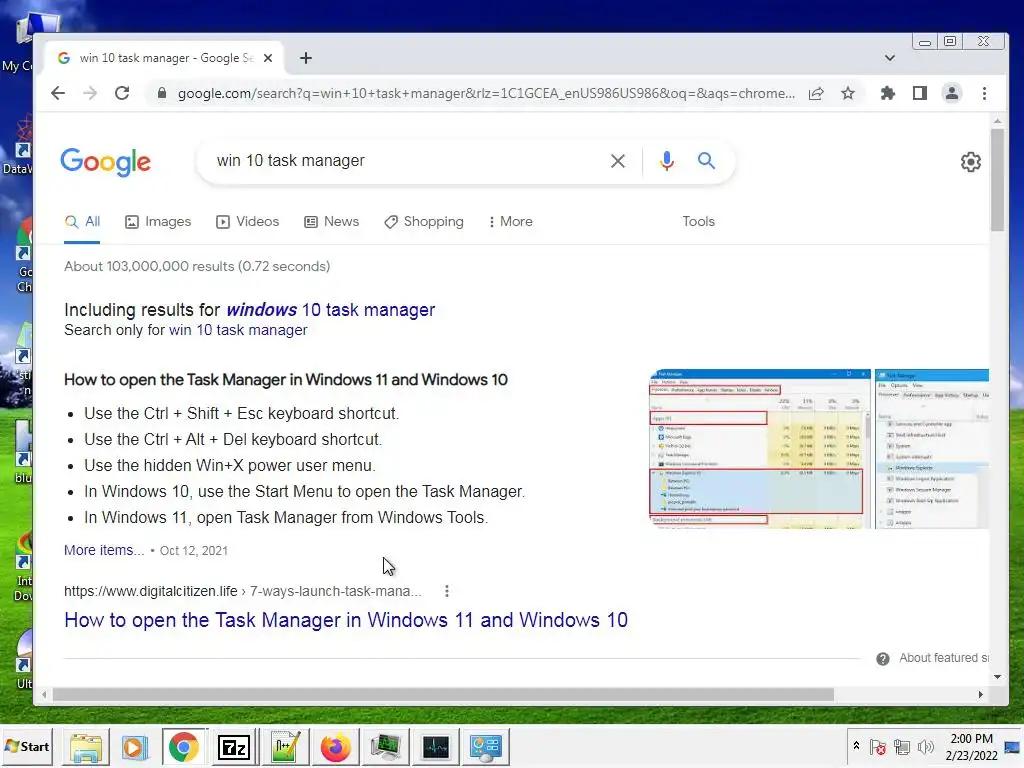This screenshot has height=768, width=1024.
Task: Open the search Tools options
Action: (x=698, y=221)
